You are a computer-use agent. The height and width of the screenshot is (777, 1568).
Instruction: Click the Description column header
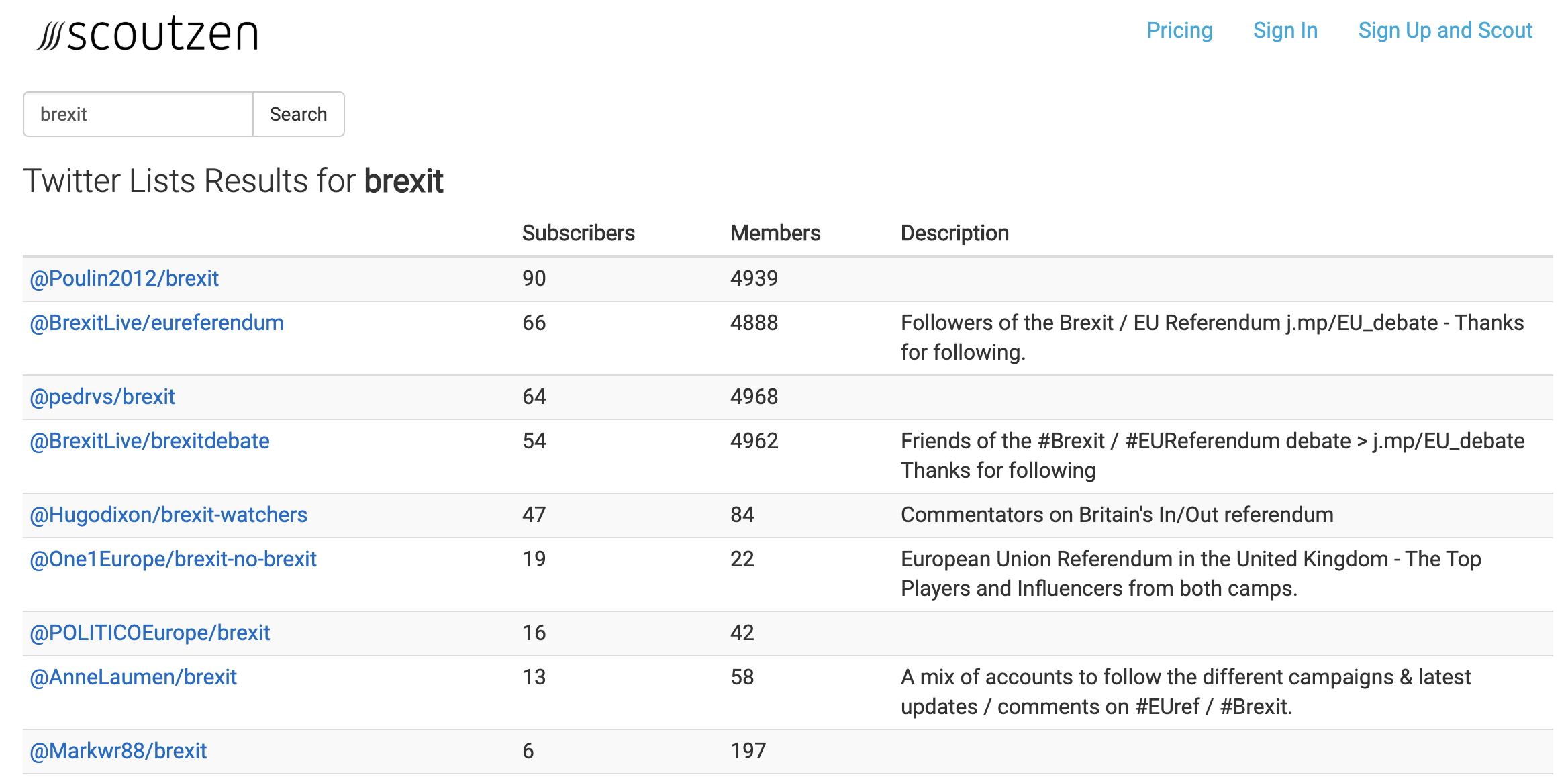954,233
